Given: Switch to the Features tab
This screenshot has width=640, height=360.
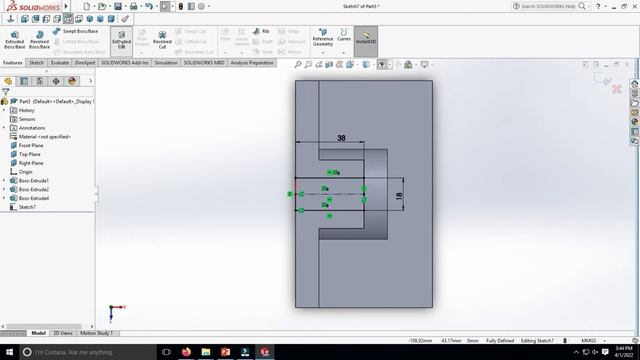Looking at the screenshot, I should [x=12, y=63].
